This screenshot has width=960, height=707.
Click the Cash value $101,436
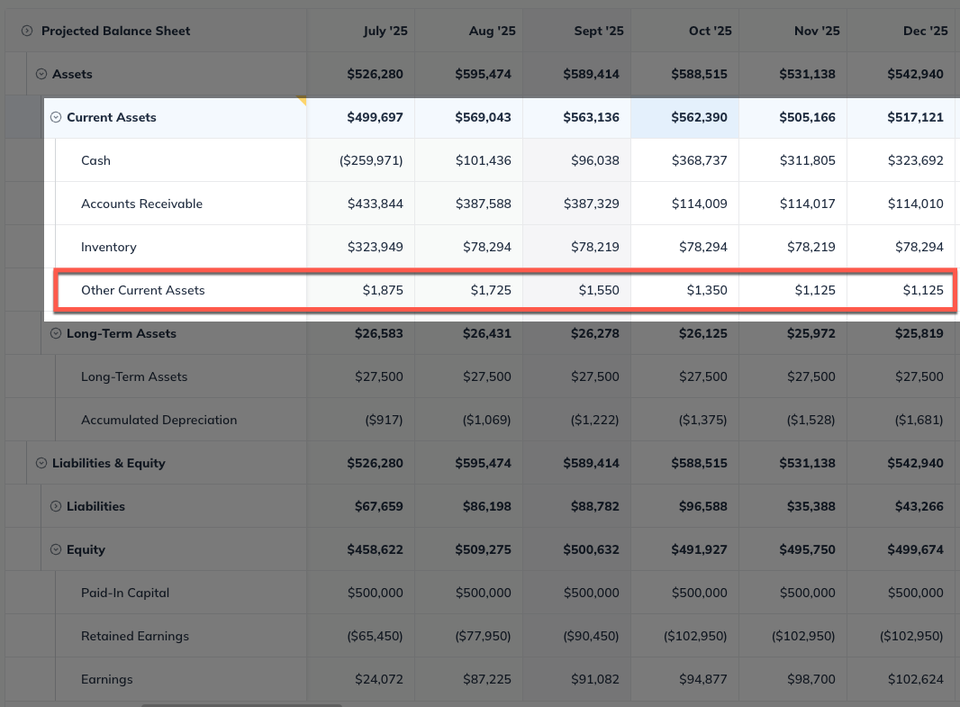pos(483,160)
